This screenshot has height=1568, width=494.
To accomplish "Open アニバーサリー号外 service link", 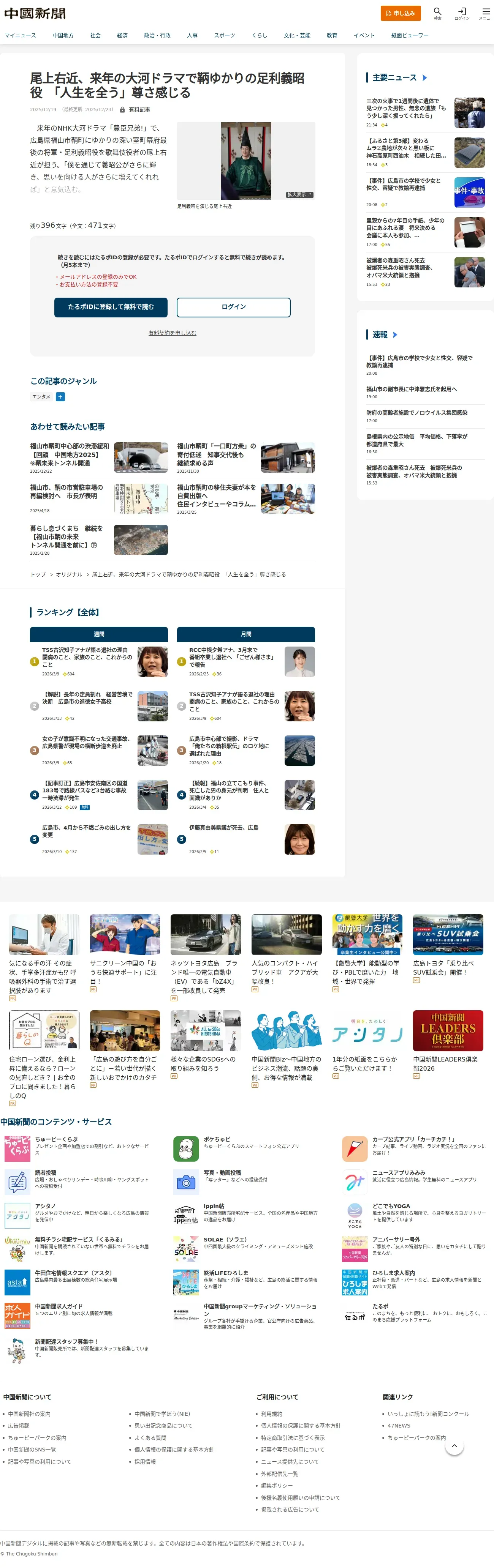I will click(x=397, y=1239).
